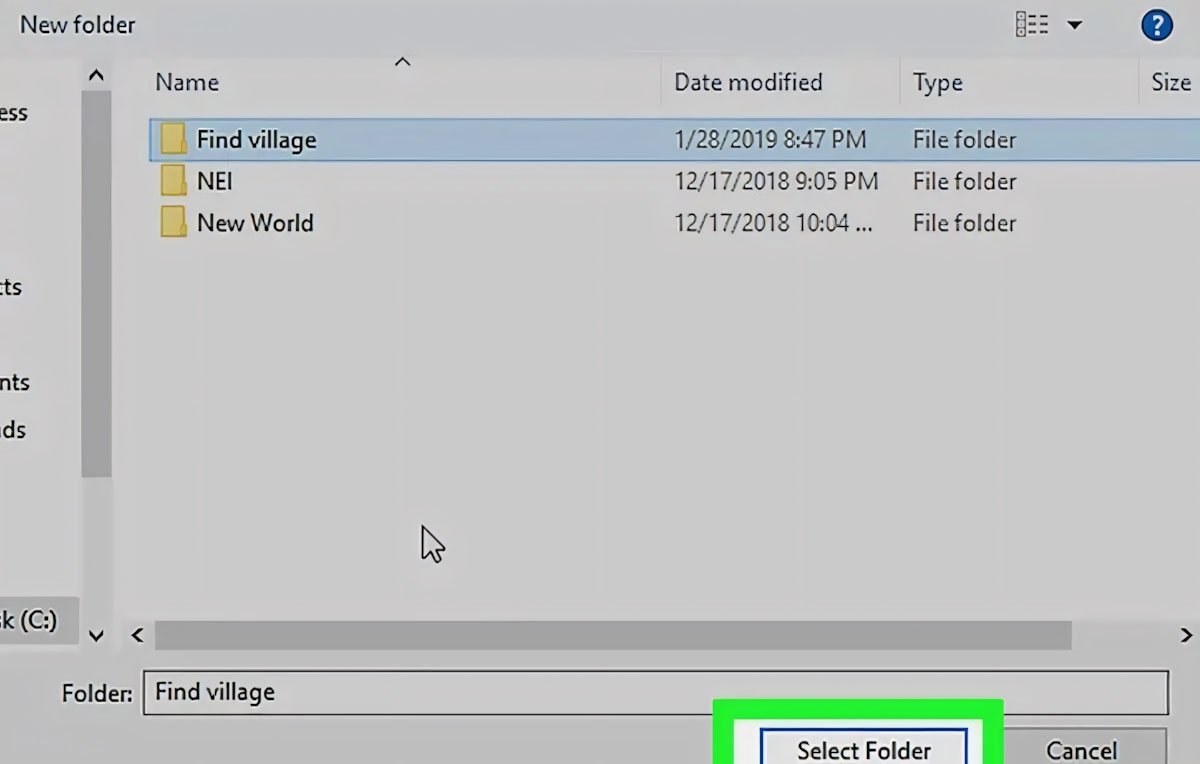This screenshot has height=764, width=1200.
Task: Click the horizontal scrollbar right arrow
Action: click(1186, 635)
